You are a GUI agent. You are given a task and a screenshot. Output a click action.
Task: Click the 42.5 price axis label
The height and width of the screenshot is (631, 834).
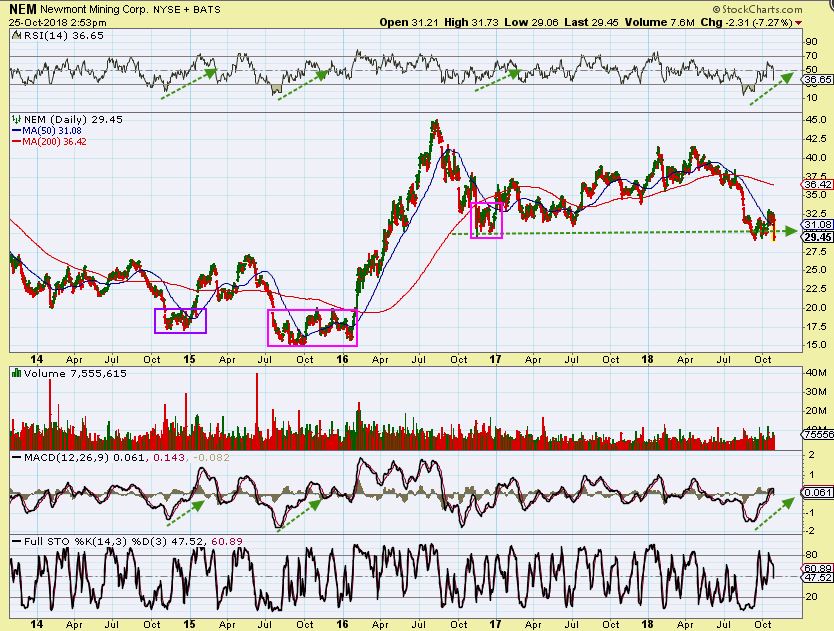pos(816,139)
